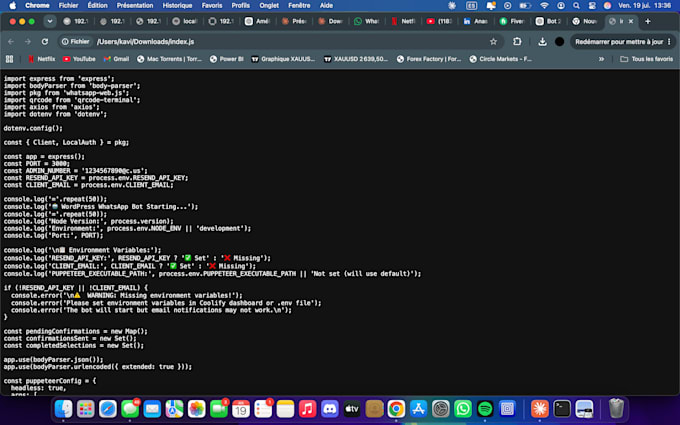The width and height of the screenshot is (680, 425).
Task: Open the Historique menu
Action: click(x=177, y=6)
